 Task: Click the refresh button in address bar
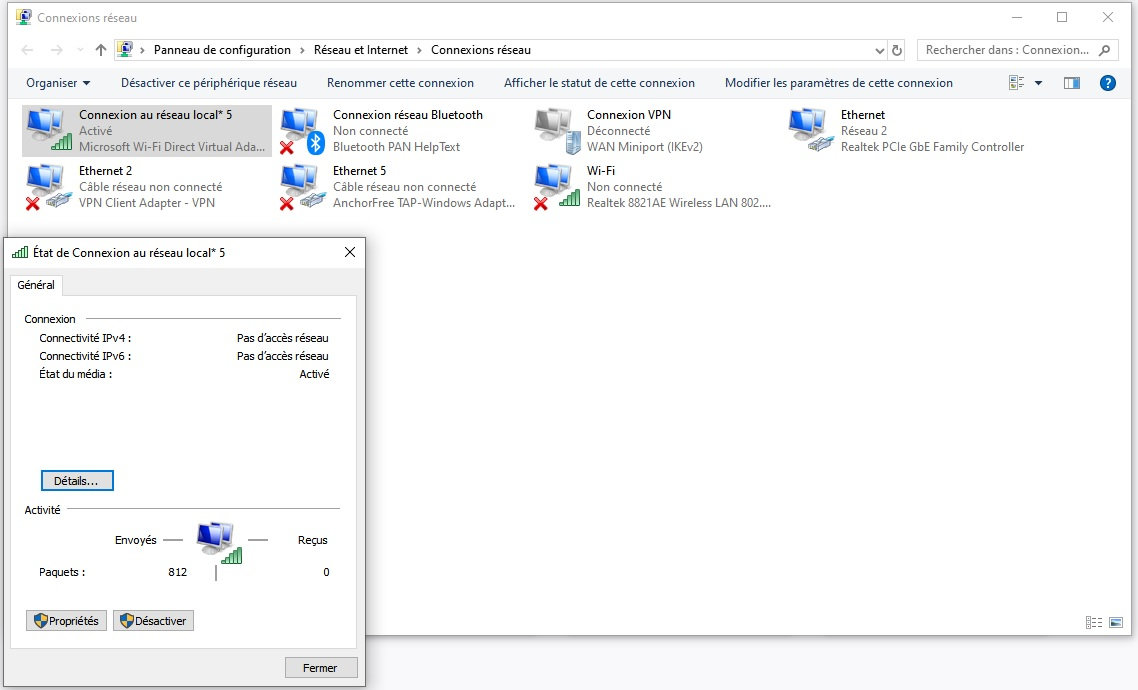(x=897, y=50)
